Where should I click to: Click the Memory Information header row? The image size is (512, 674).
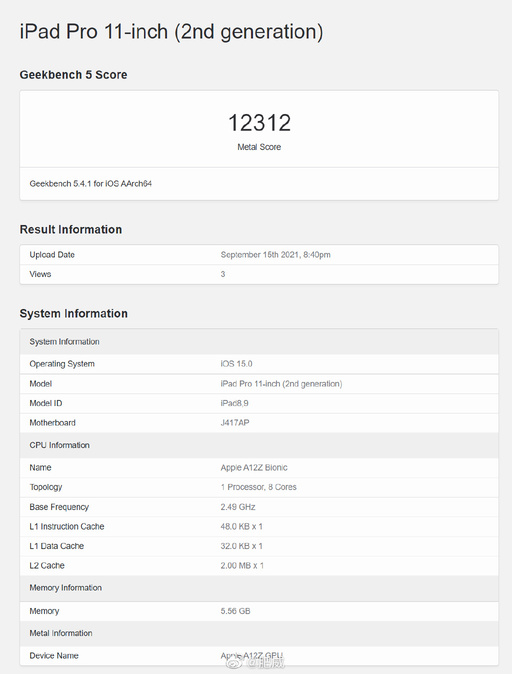pyautogui.click(x=259, y=588)
